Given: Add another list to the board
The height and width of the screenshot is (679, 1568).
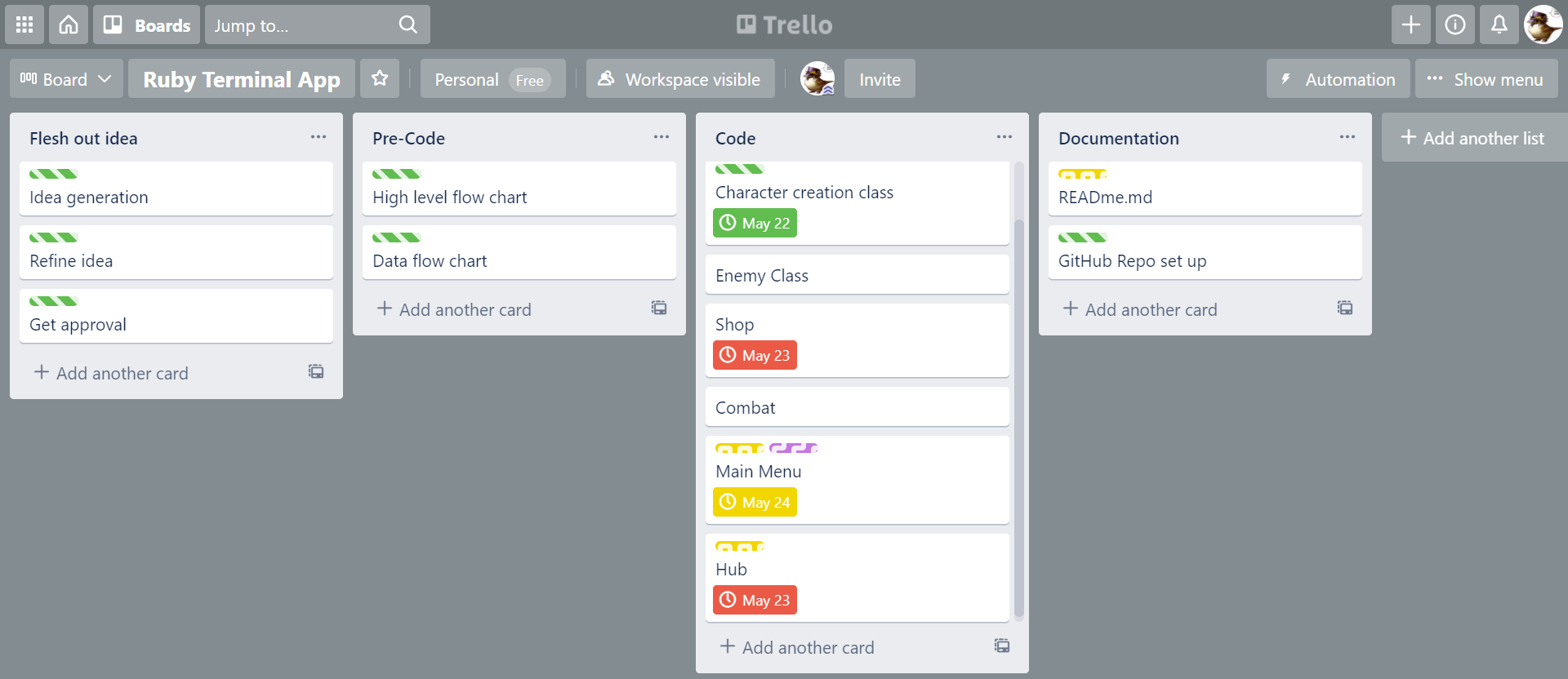Looking at the screenshot, I should point(1474,138).
